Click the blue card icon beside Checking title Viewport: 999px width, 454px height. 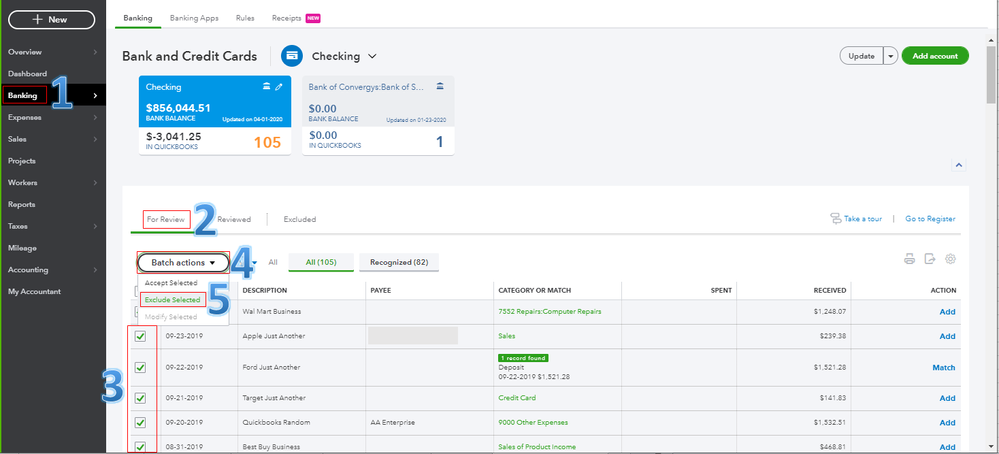292,56
